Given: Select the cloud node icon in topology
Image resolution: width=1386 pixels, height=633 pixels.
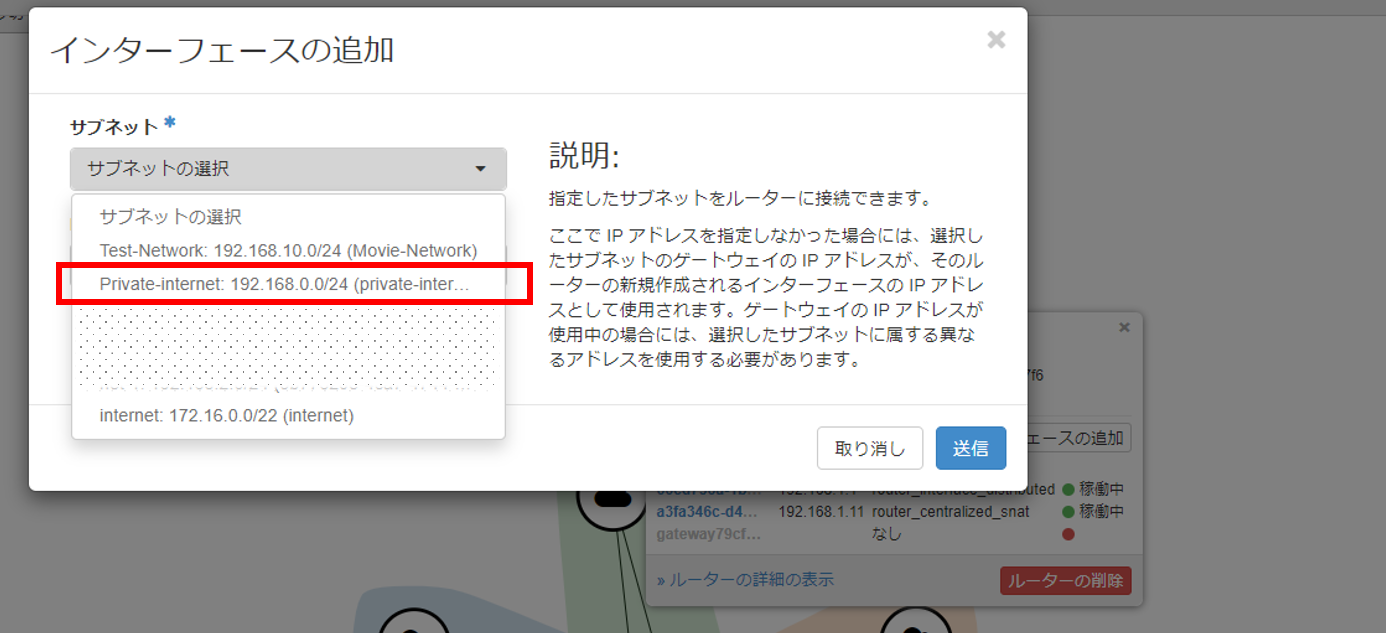Looking at the screenshot, I should (605, 500).
